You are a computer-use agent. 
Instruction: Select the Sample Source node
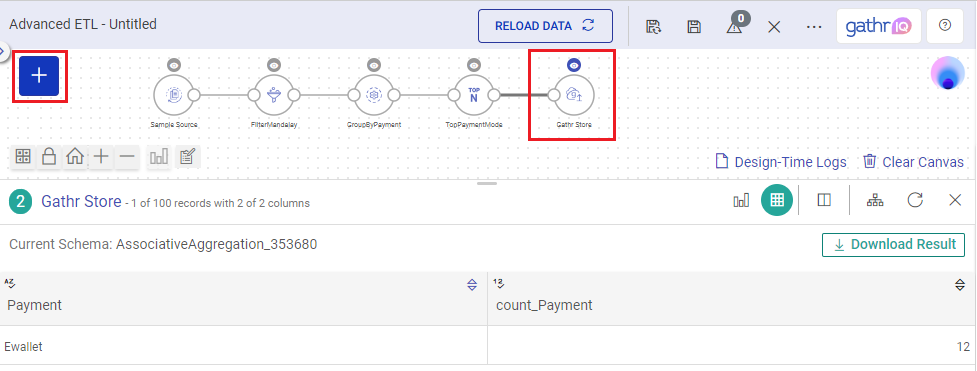174,95
